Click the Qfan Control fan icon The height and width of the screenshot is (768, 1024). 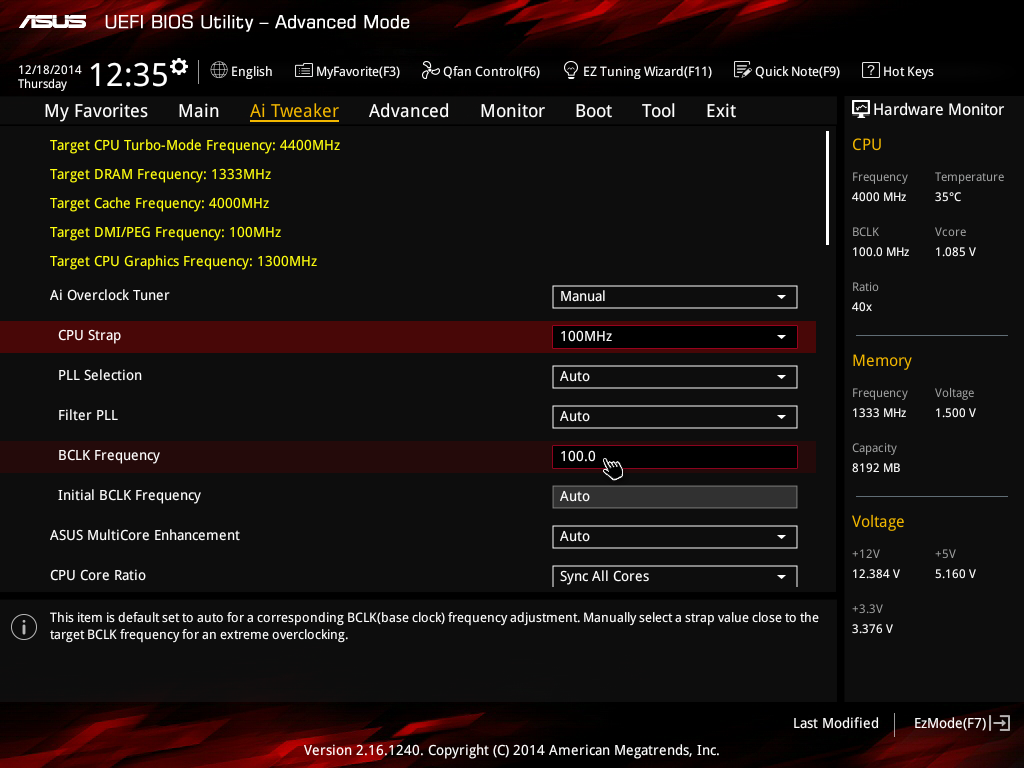coord(430,70)
